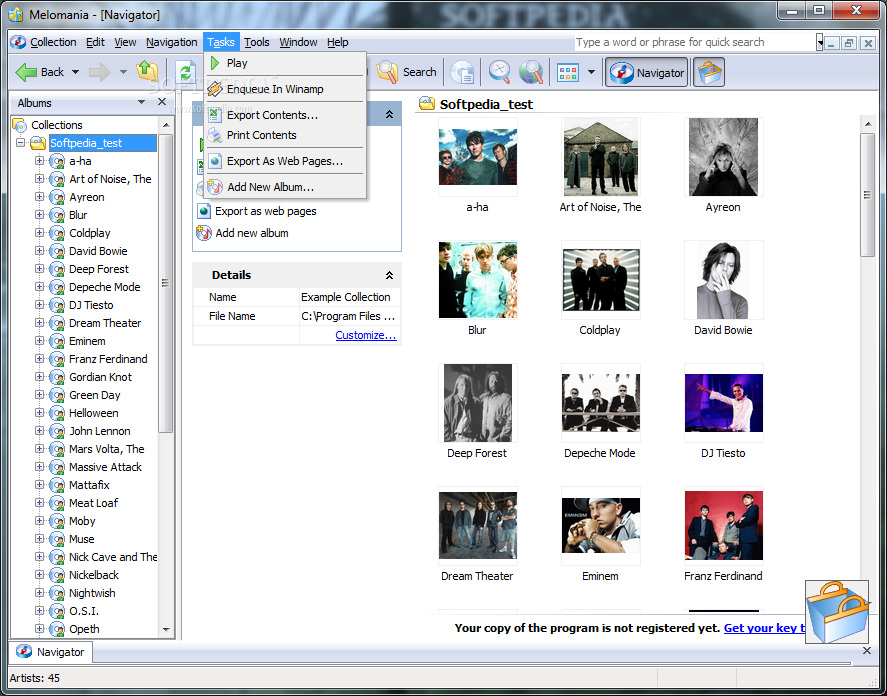The image size is (887, 696).
Task: Click the Get your key registration link
Action: (x=764, y=628)
